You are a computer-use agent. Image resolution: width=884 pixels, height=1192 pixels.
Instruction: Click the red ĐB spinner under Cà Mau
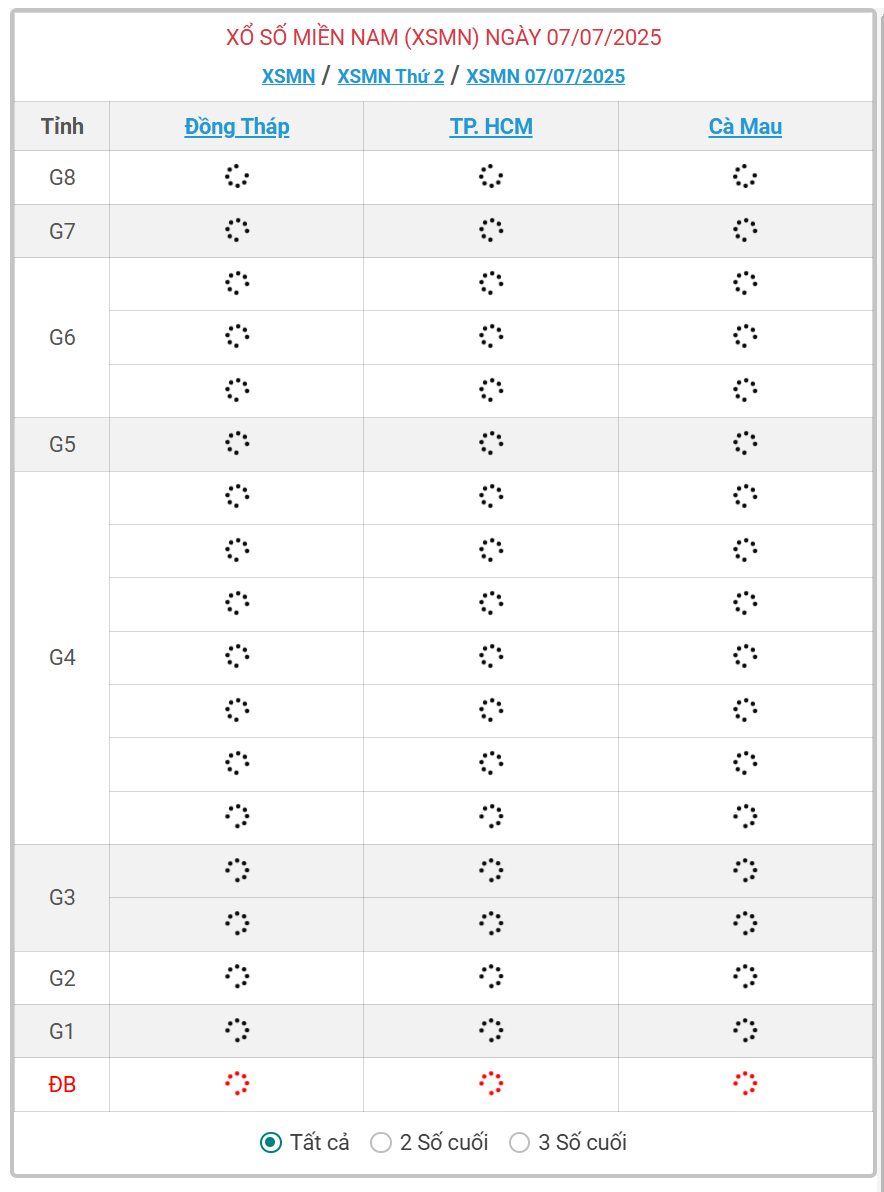745,1083
